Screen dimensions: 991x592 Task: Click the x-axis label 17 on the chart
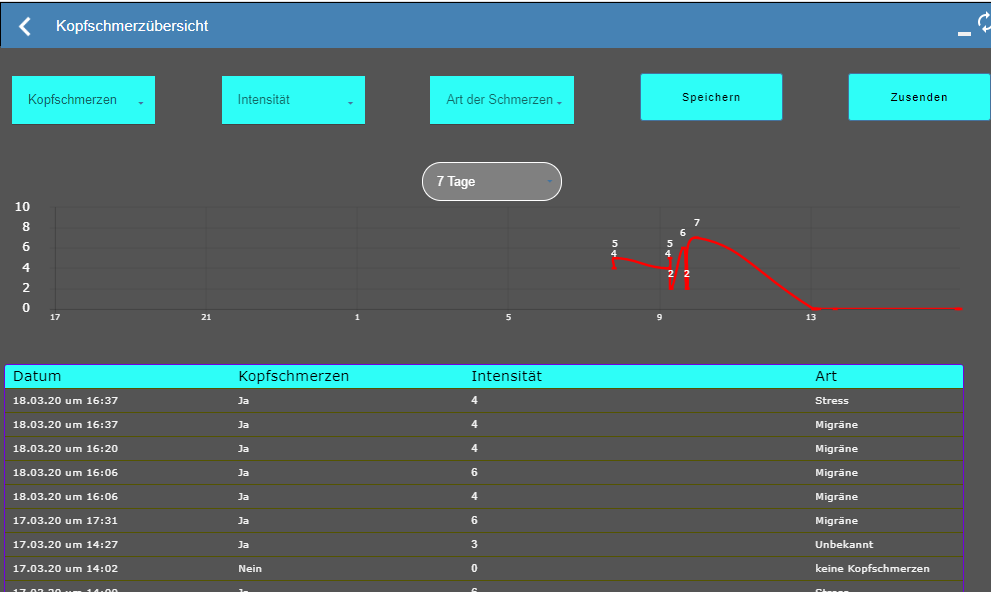[55, 317]
